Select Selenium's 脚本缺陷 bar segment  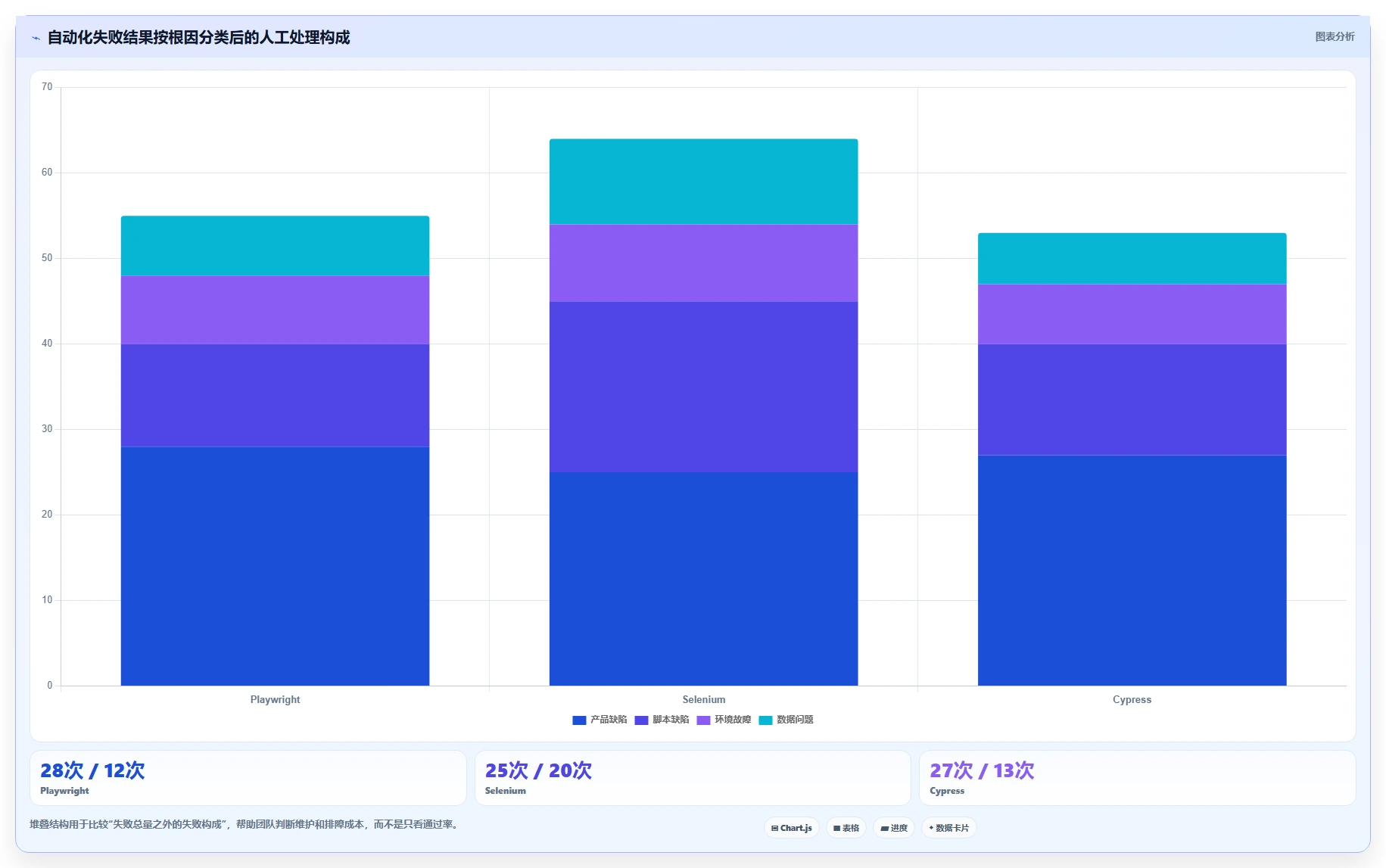[x=703, y=387]
